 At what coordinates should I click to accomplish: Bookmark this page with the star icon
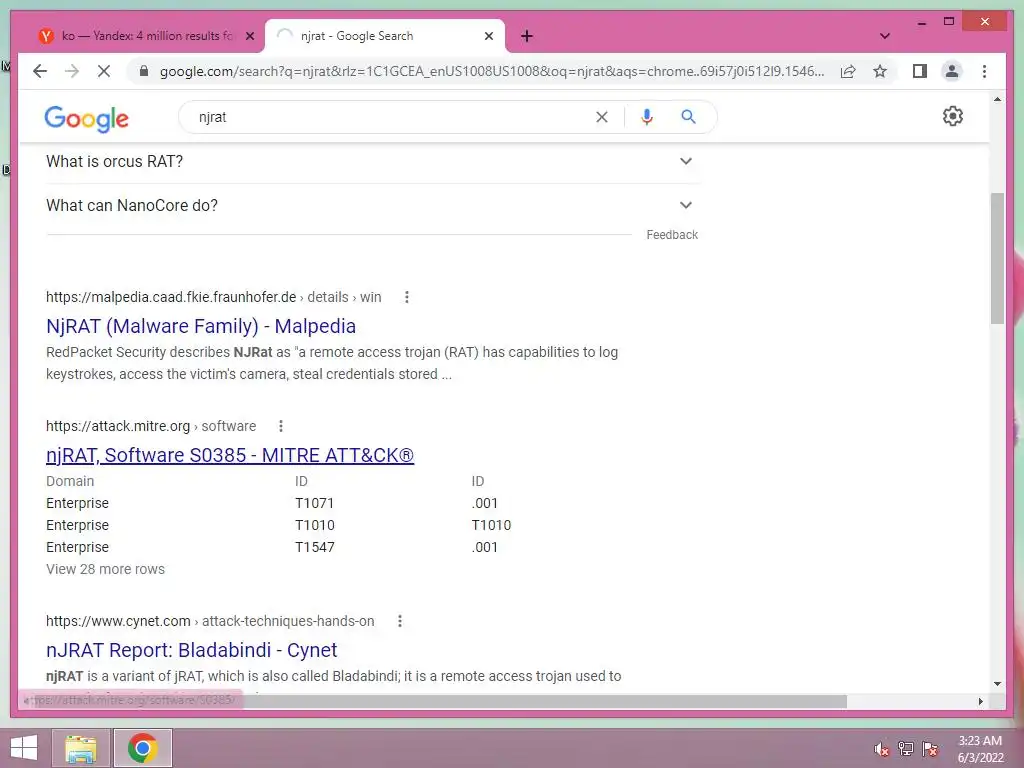tap(880, 71)
